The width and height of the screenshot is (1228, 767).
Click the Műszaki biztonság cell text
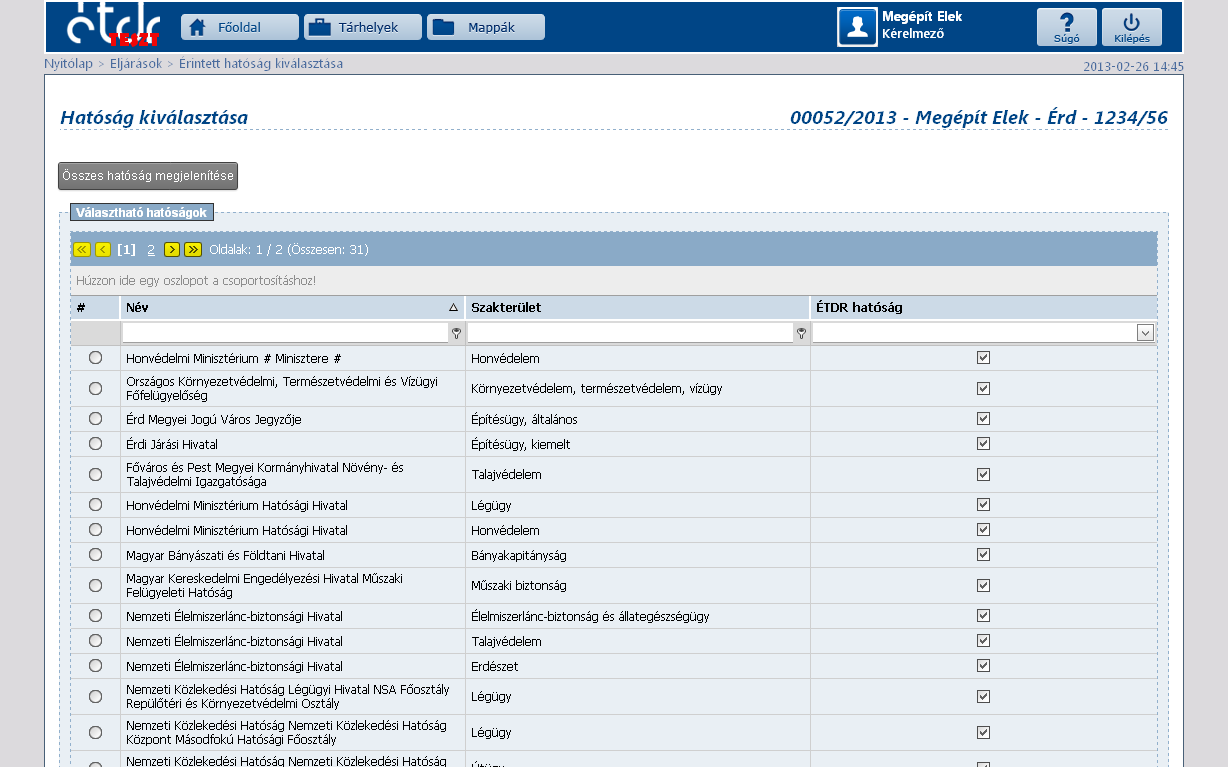(x=519, y=585)
